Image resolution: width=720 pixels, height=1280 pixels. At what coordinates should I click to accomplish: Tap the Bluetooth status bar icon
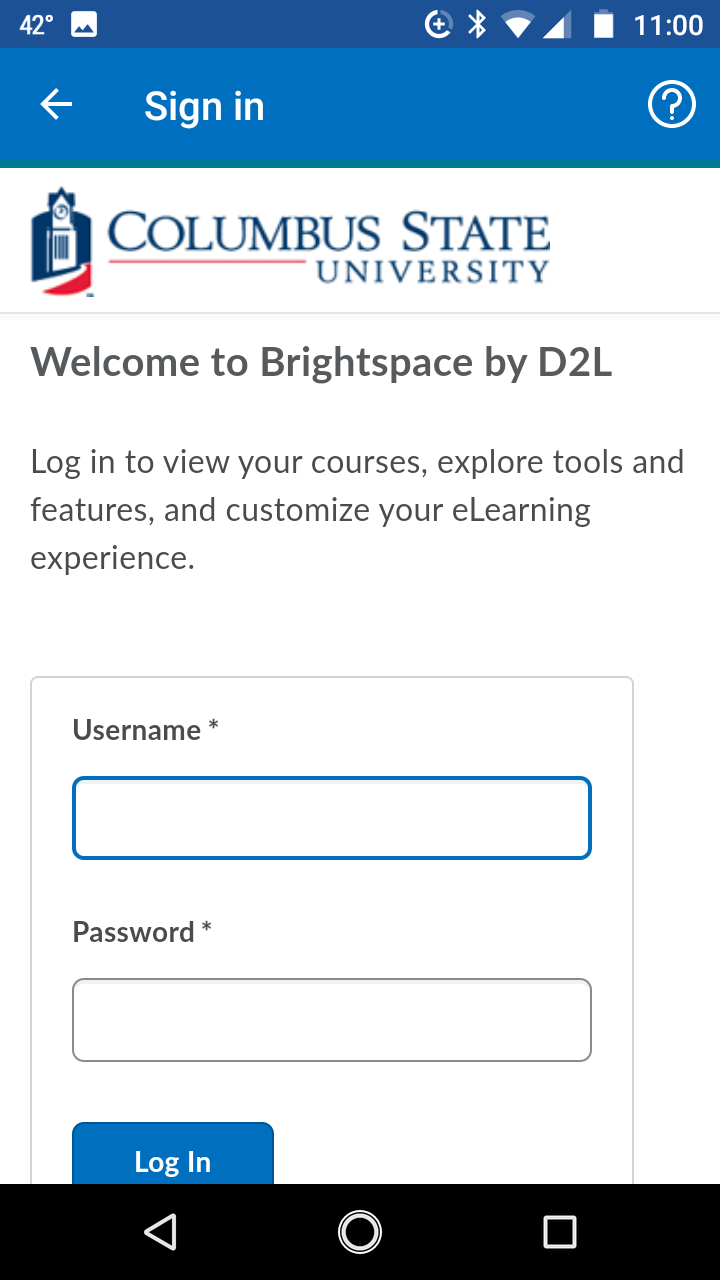tap(477, 24)
